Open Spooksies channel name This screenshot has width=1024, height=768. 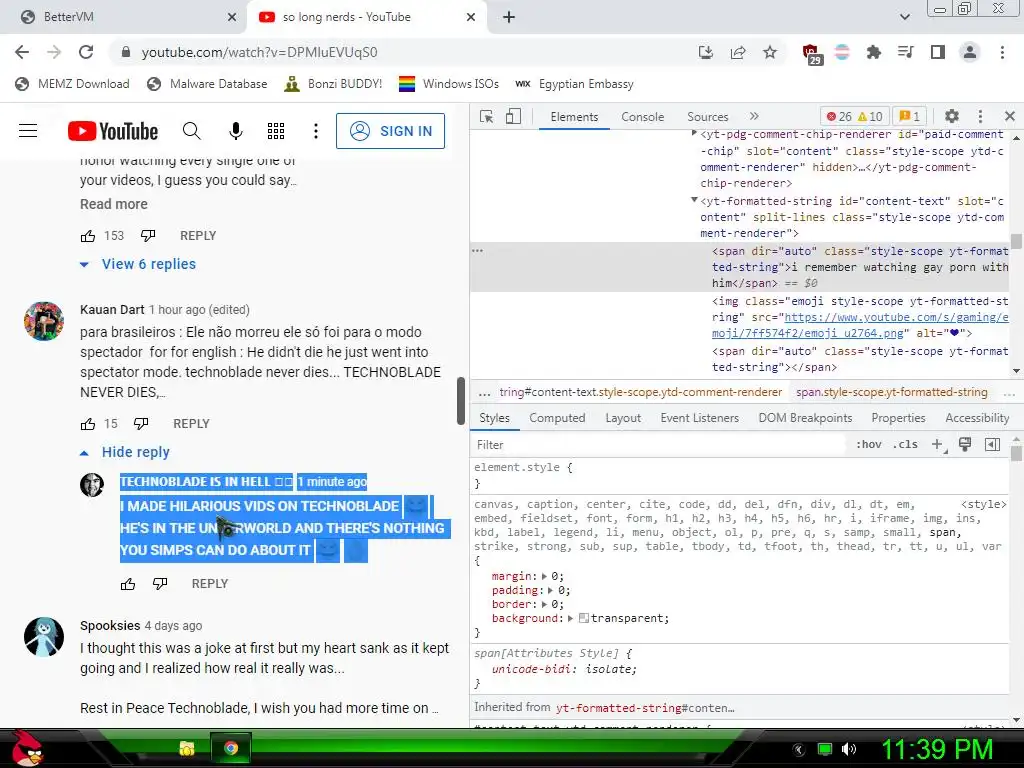110,626
